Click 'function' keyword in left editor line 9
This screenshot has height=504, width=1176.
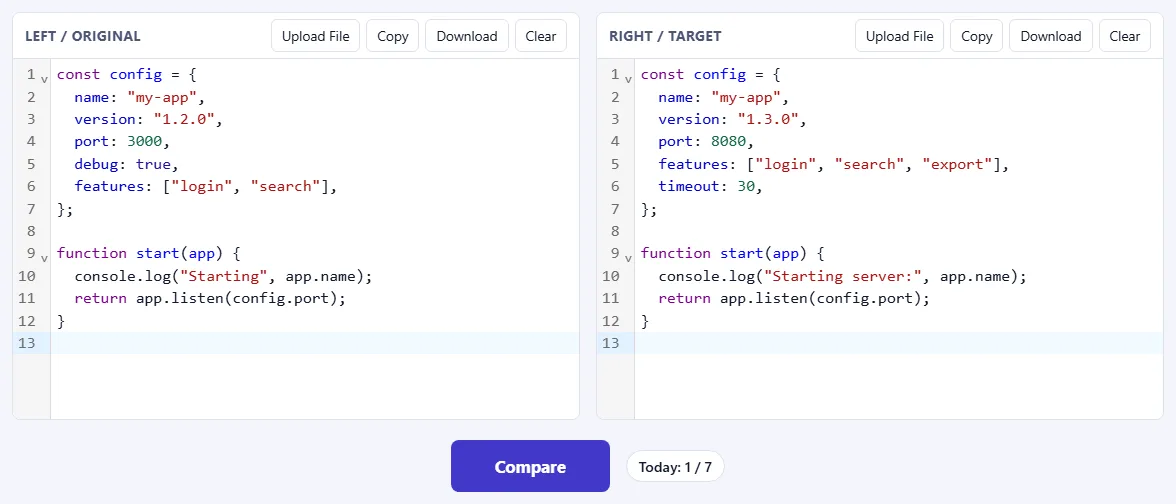click(x=92, y=254)
